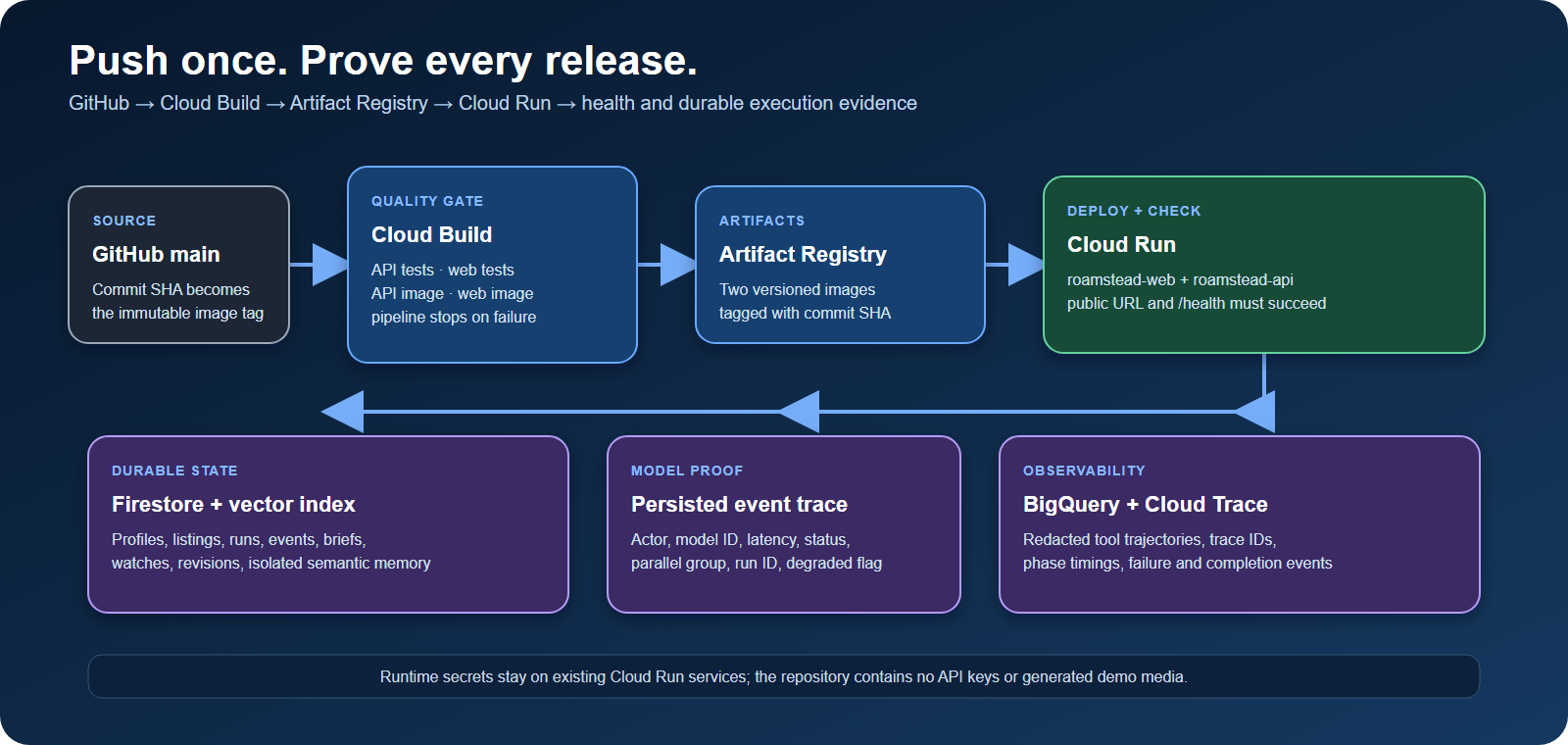This screenshot has height=745, width=1568.
Task: Click the 'Artifact Registry' card title
Action: pos(803,254)
